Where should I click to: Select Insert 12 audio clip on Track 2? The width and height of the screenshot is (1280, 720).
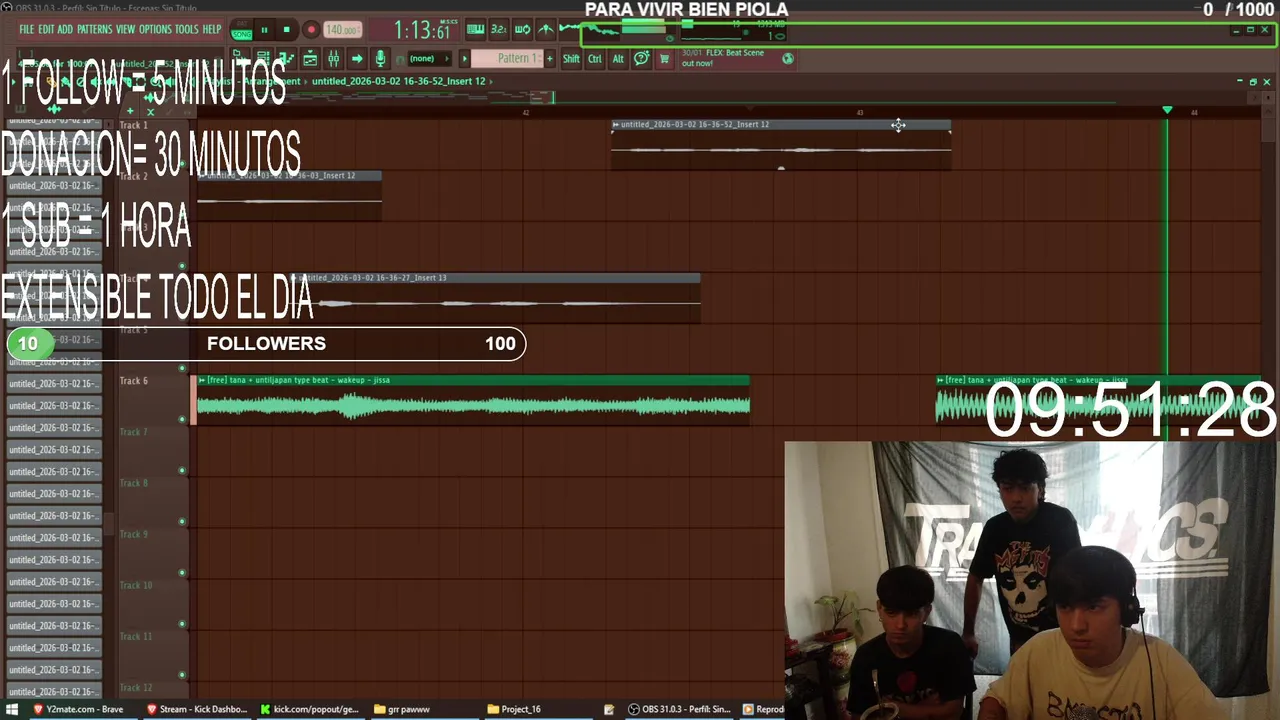289,195
